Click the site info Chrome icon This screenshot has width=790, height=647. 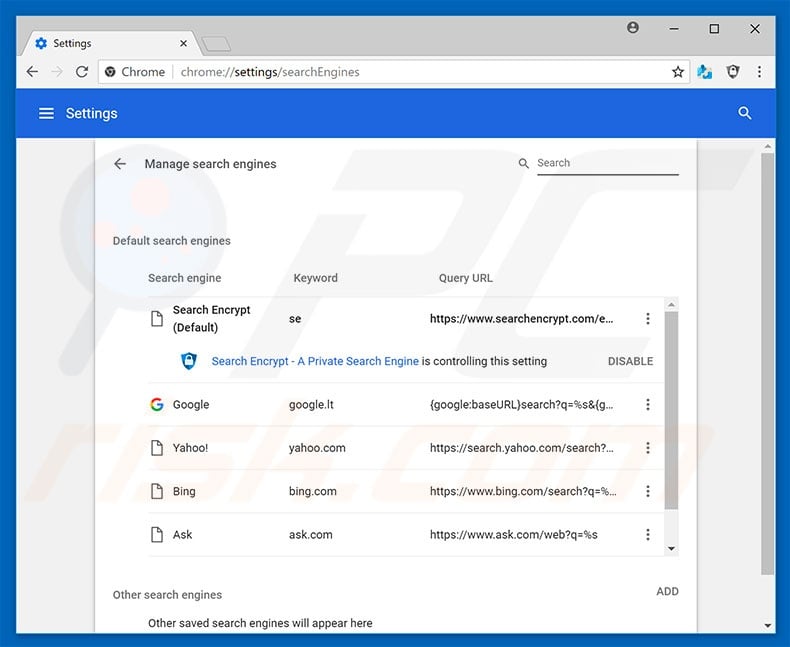pos(110,72)
